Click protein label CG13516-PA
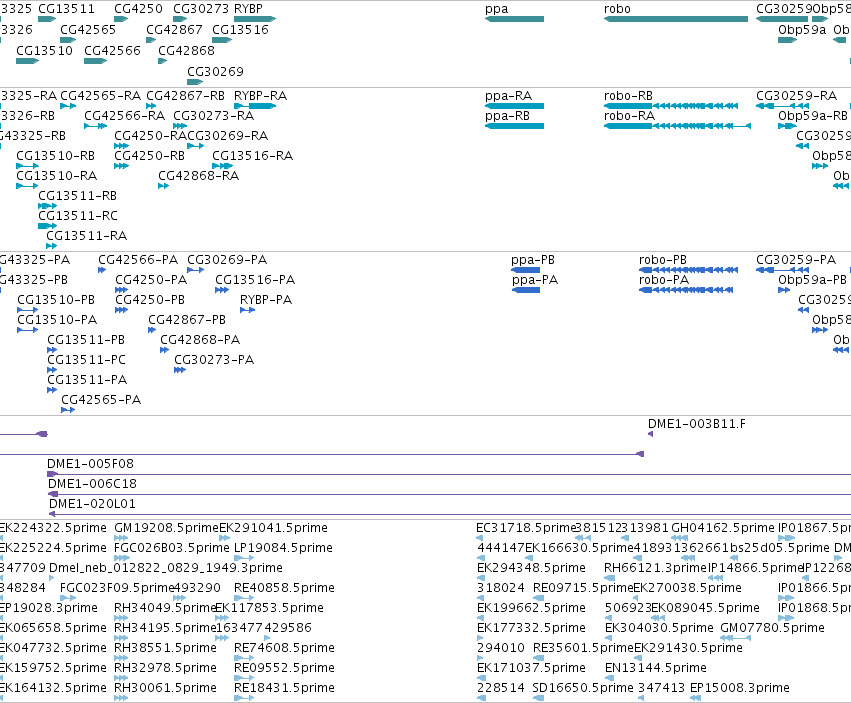 coord(255,280)
